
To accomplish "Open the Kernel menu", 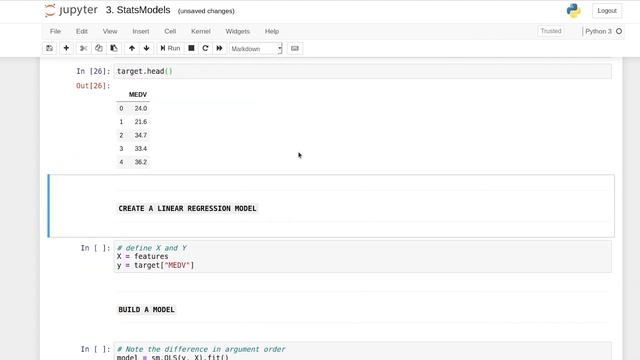I will 201,31.
